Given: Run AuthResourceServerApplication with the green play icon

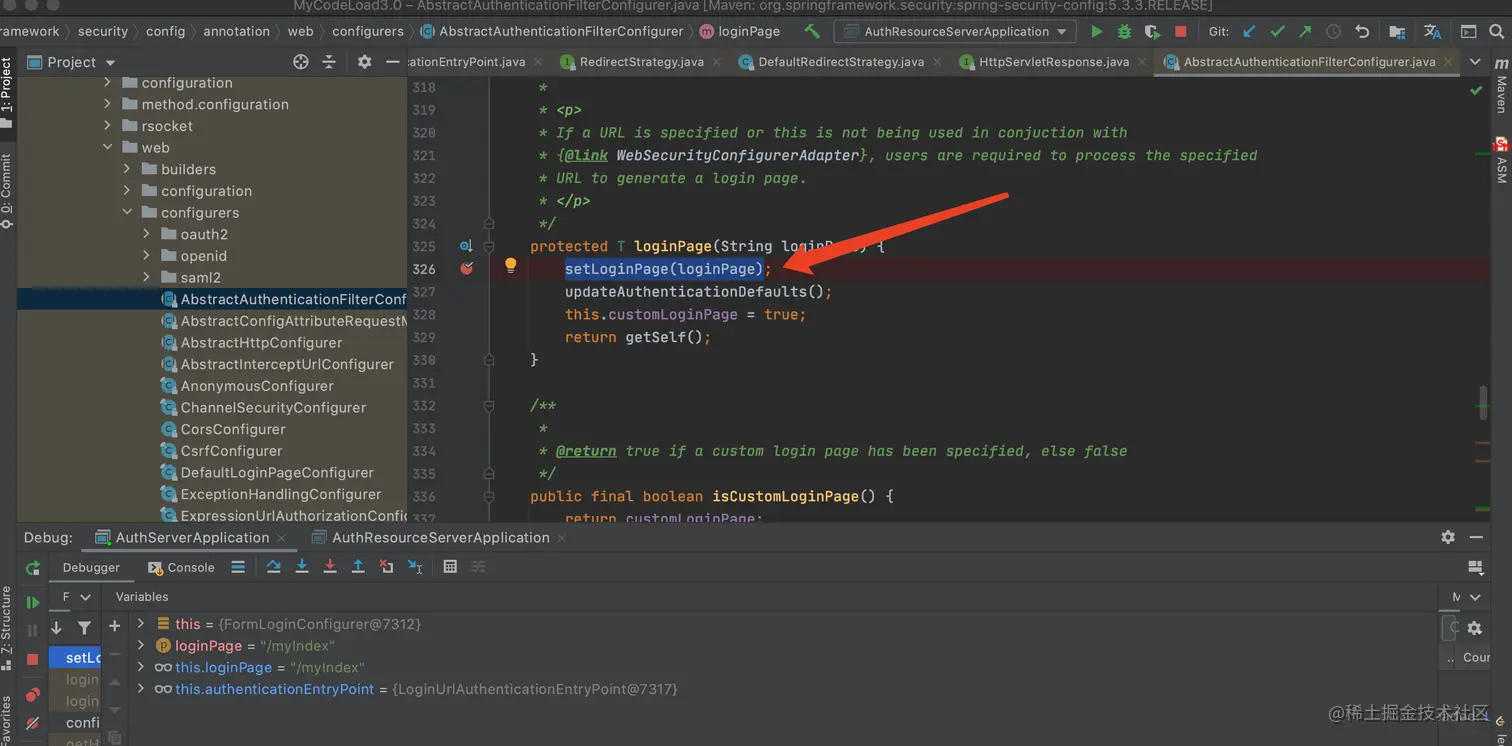Looking at the screenshot, I should [x=1097, y=31].
